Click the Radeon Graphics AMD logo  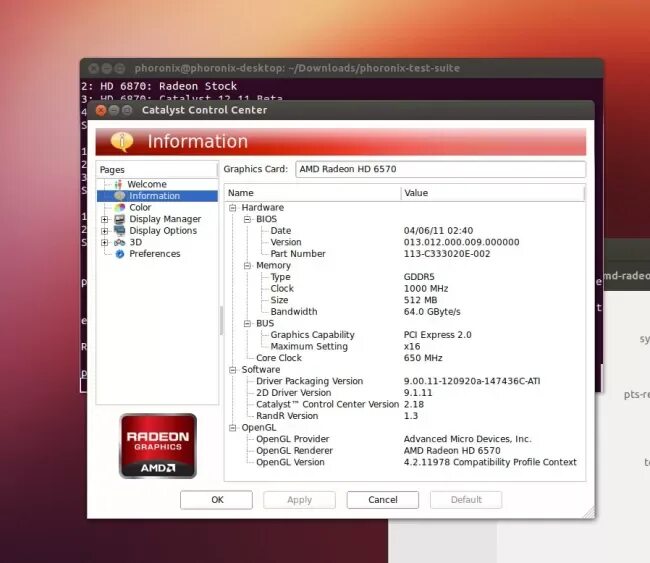click(158, 446)
